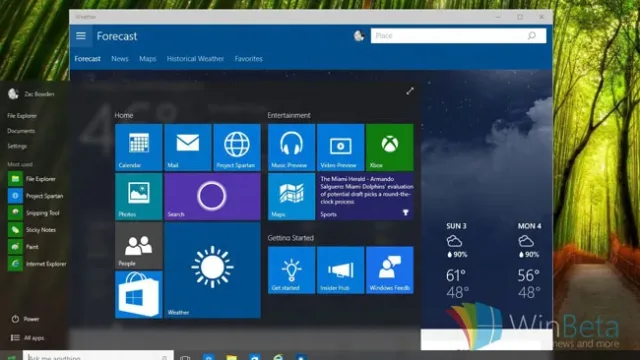Screen dimensions: 640x360
Task: Open the Store shopping bag tile
Action: click(x=139, y=294)
